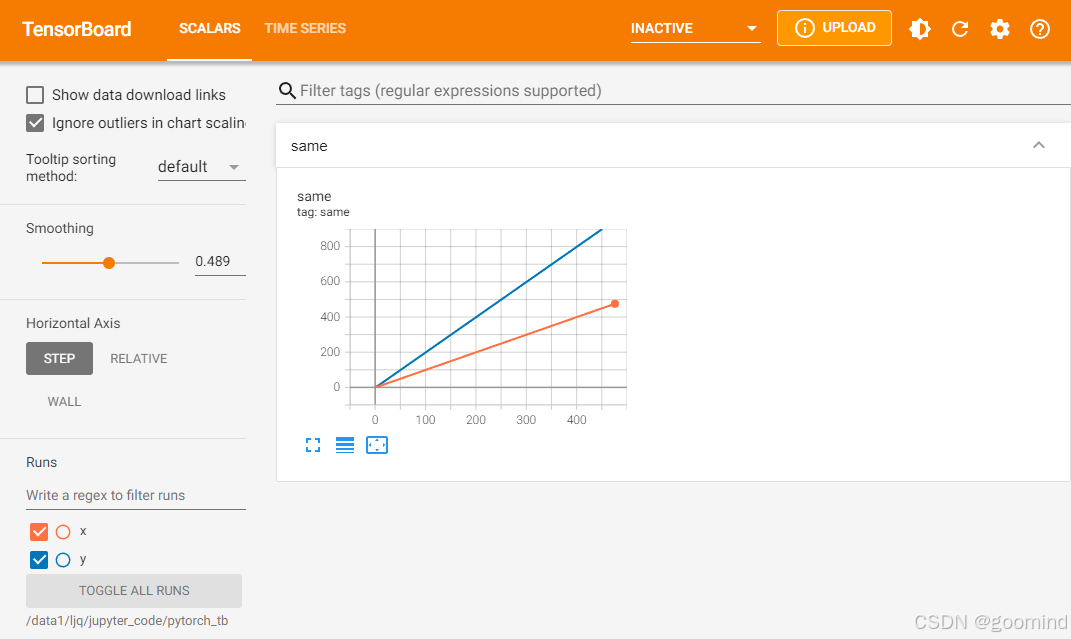Viewport: 1071px width, 639px height.
Task: Collapse the same tag group
Action: [x=1038, y=145]
